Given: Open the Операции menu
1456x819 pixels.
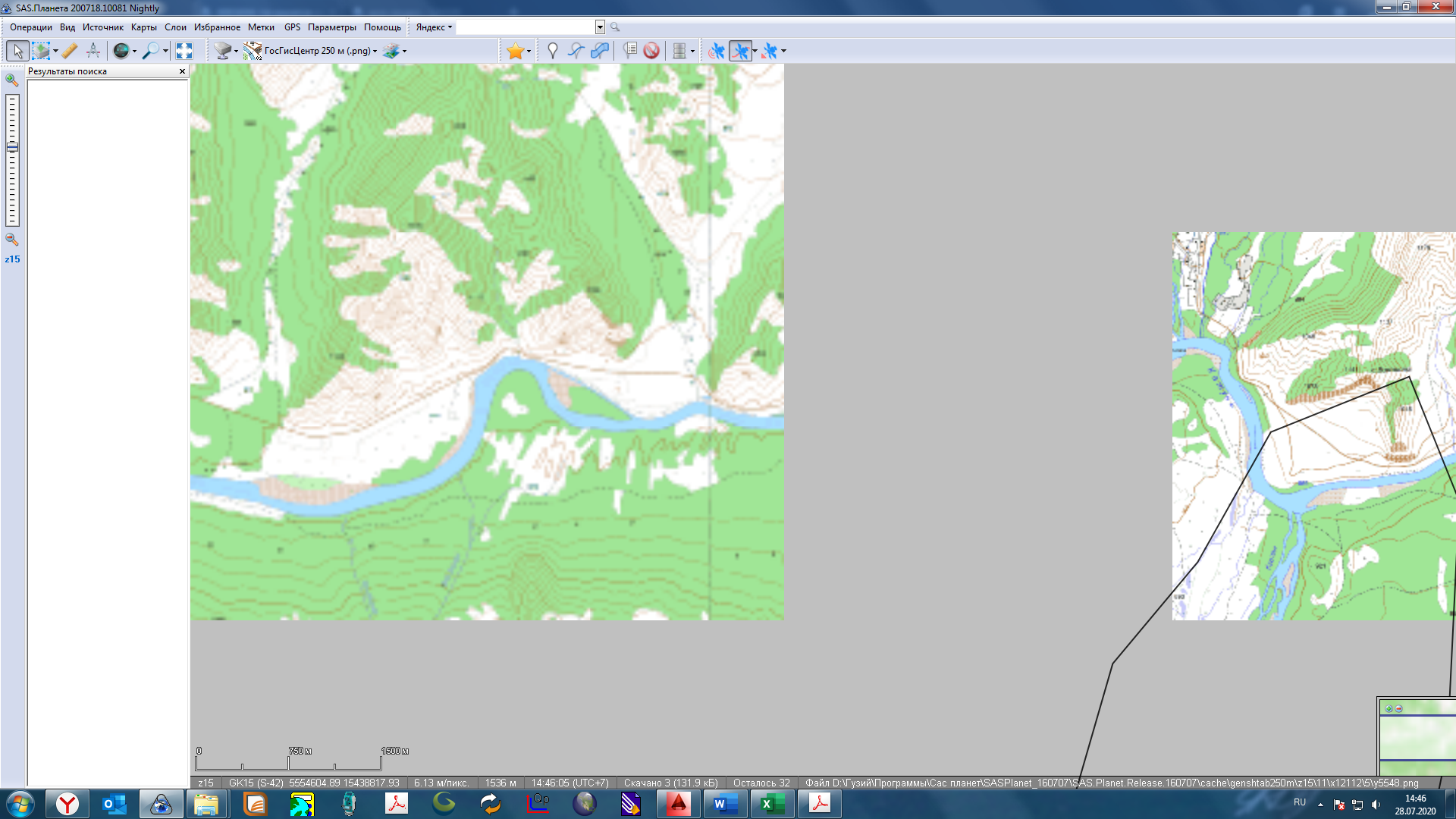Looking at the screenshot, I should [30, 27].
